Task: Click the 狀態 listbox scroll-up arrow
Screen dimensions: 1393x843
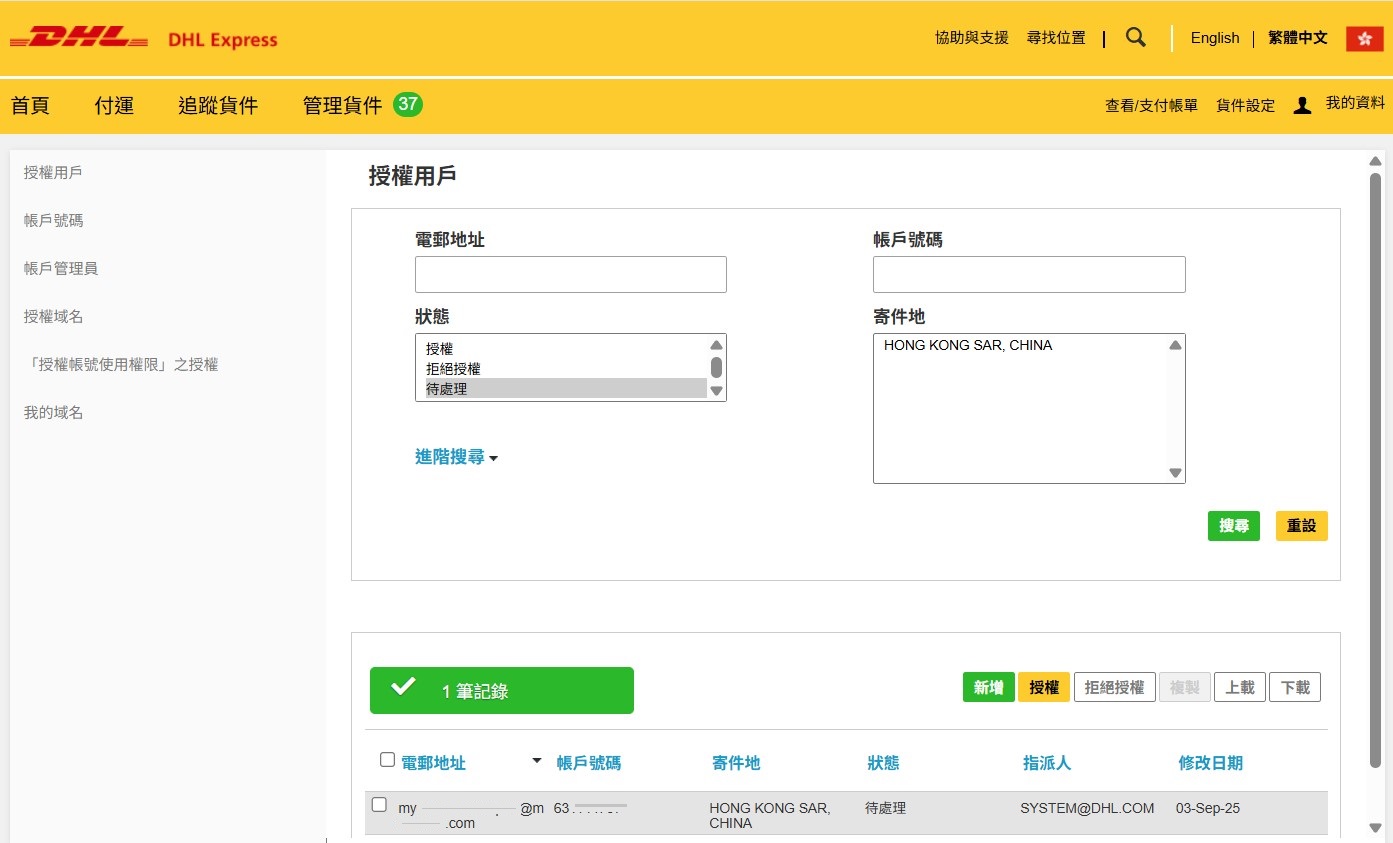Action: click(716, 344)
